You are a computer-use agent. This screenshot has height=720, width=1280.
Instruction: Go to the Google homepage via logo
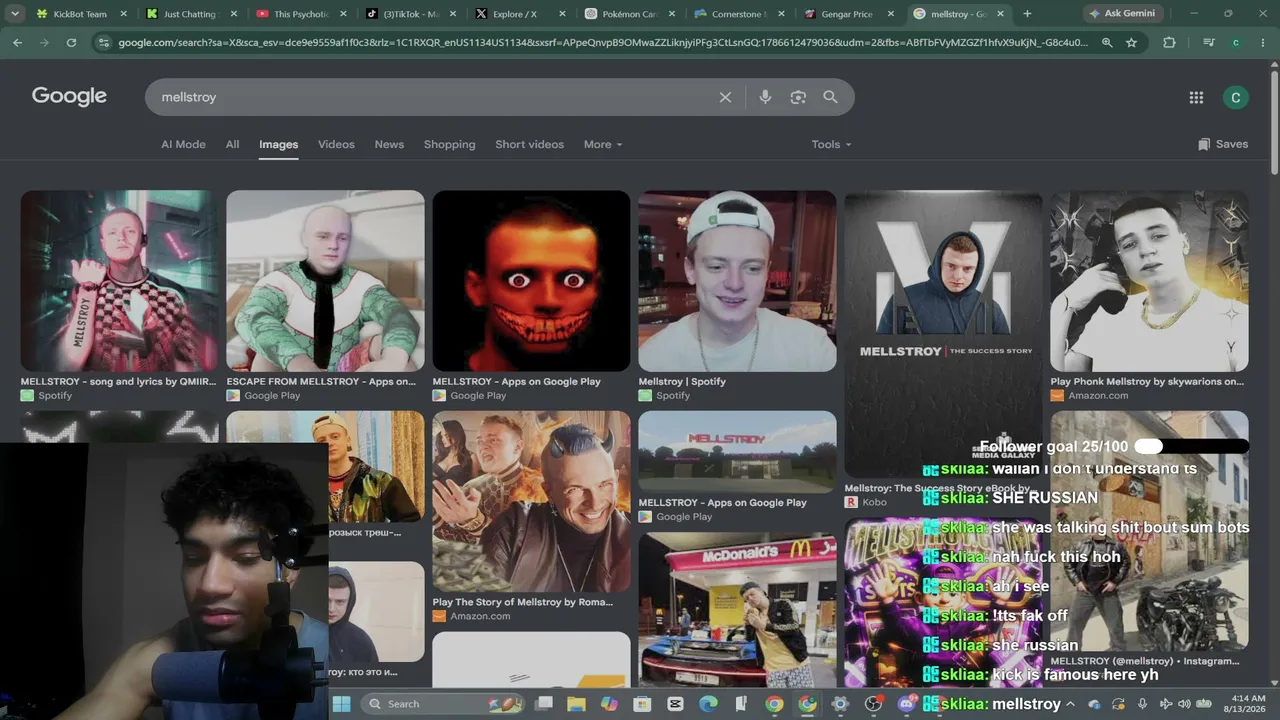tap(69, 96)
